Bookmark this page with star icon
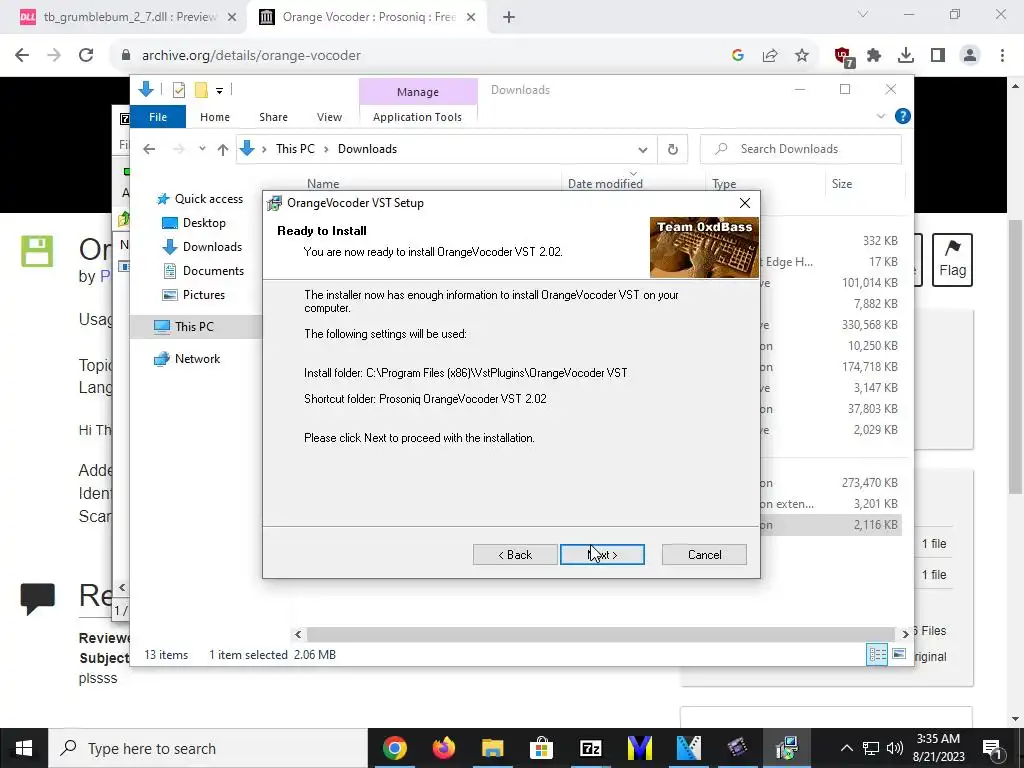 point(802,56)
